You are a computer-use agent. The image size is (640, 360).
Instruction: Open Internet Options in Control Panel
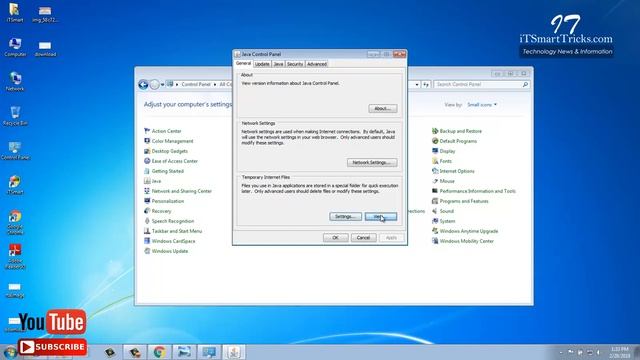[x=453, y=171]
